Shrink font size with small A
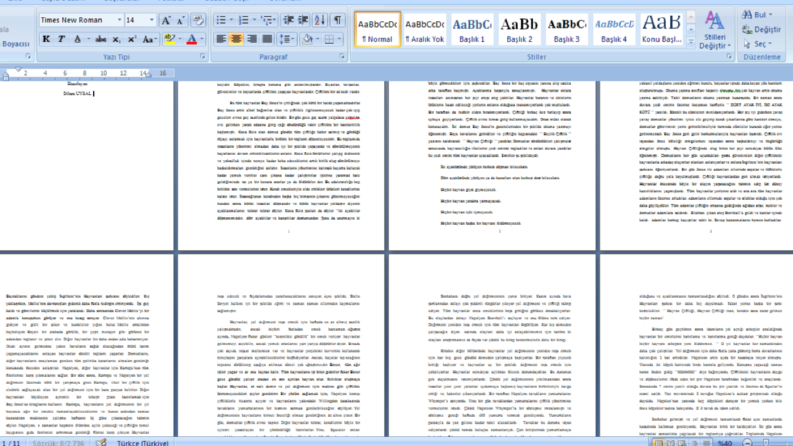Viewport: 793px width, 446px height. tap(181, 20)
